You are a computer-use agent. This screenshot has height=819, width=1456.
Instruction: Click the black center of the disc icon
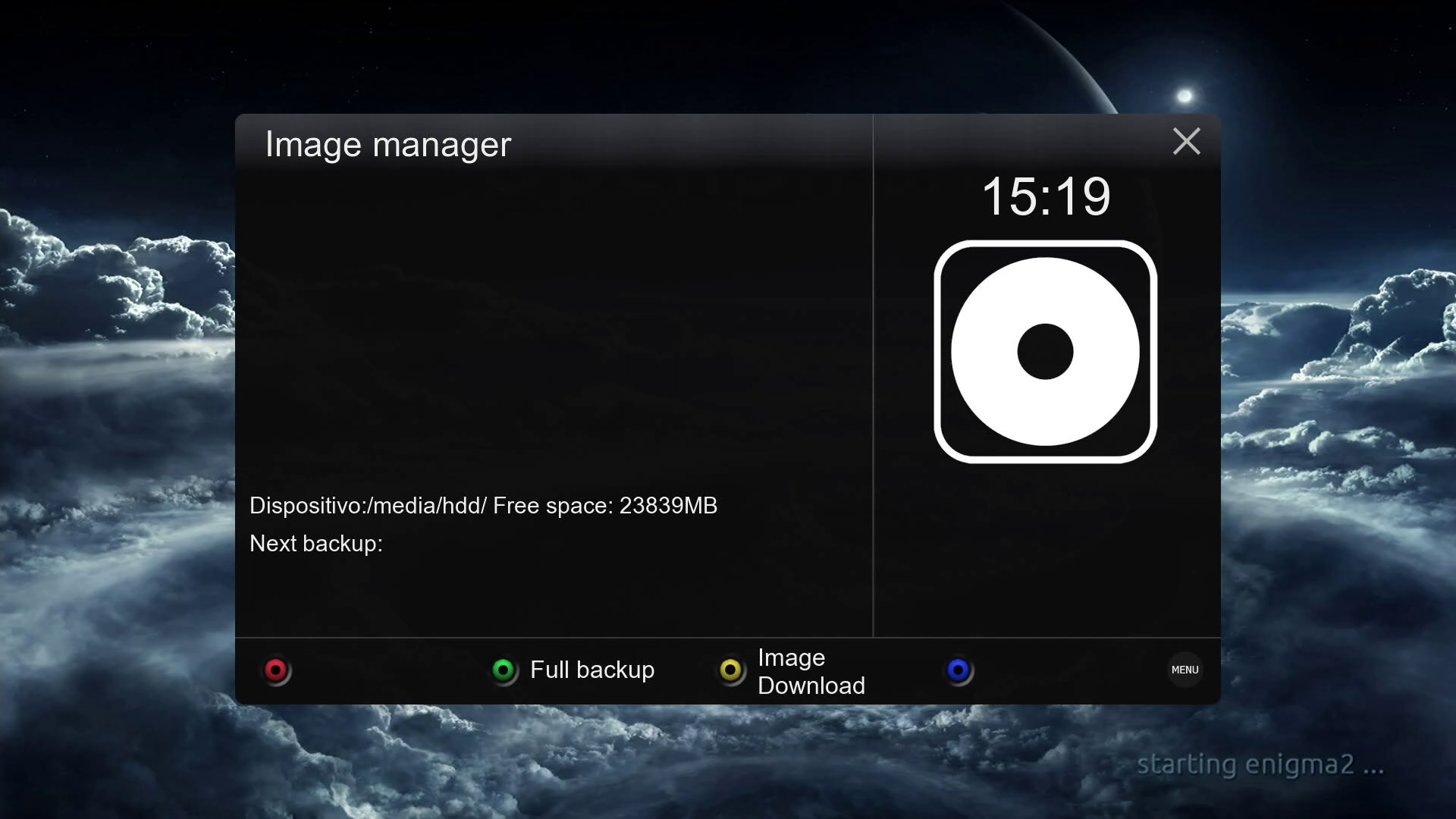click(1045, 351)
